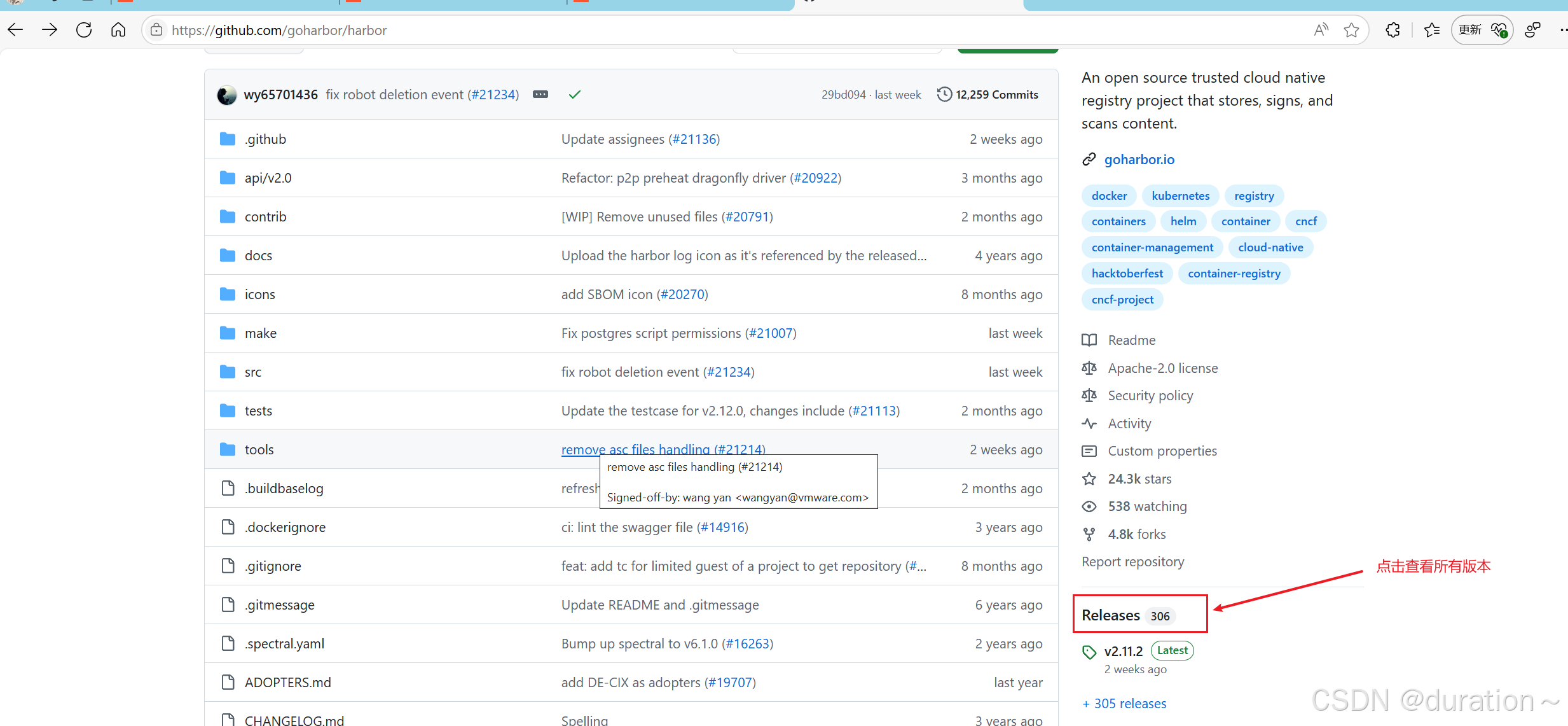View site info via the padlock icon
Image resolution: width=1568 pixels, height=726 pixels.
click(x=156, y=30)
